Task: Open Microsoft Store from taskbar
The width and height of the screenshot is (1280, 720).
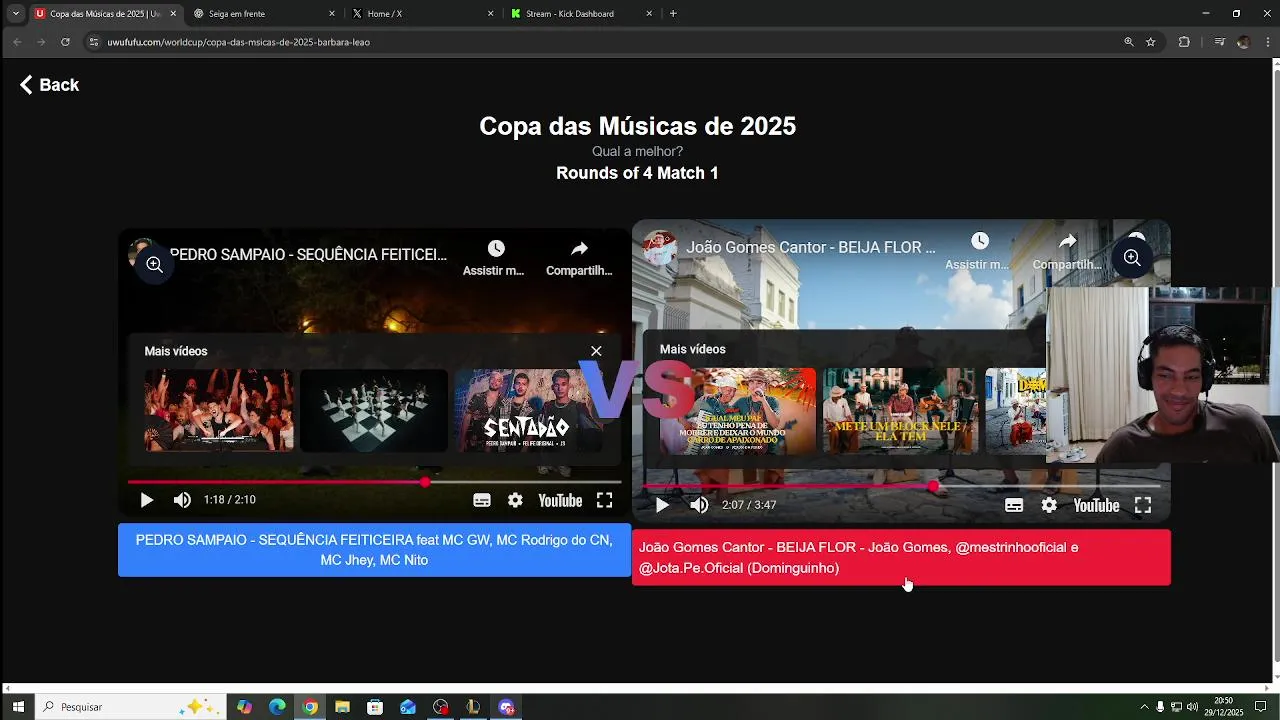Action: coord(375,707)
